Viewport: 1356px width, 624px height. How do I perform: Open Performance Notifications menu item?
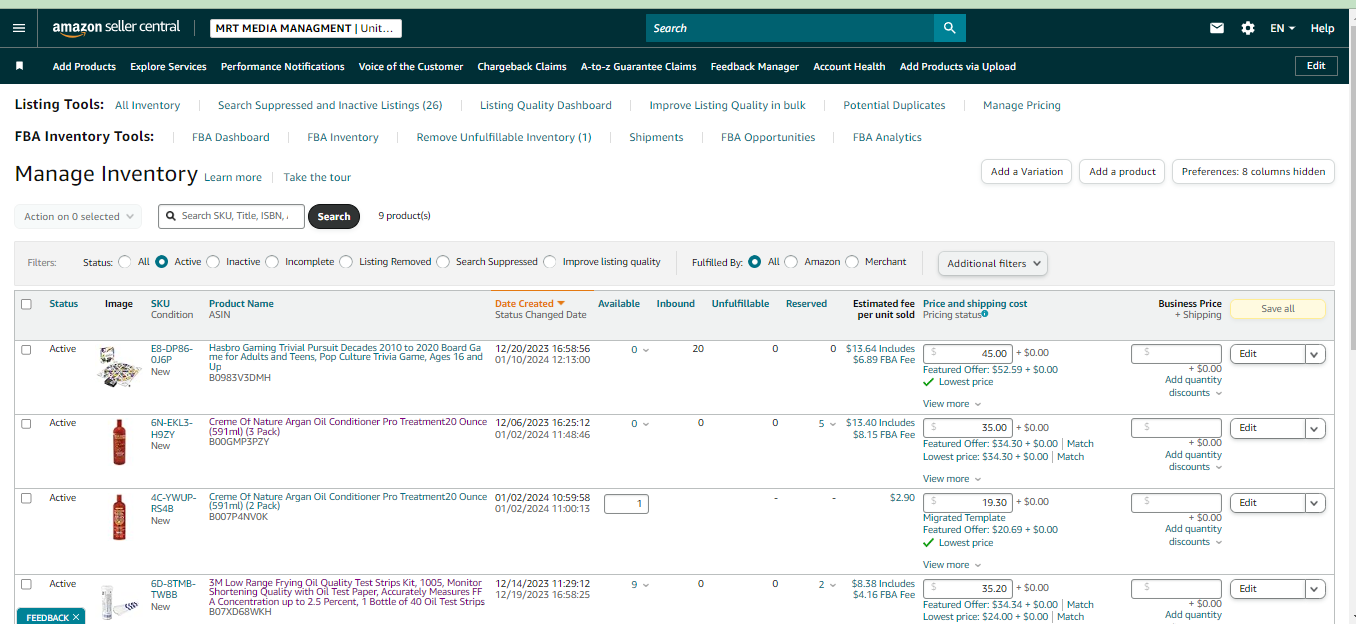click(282, 66)
